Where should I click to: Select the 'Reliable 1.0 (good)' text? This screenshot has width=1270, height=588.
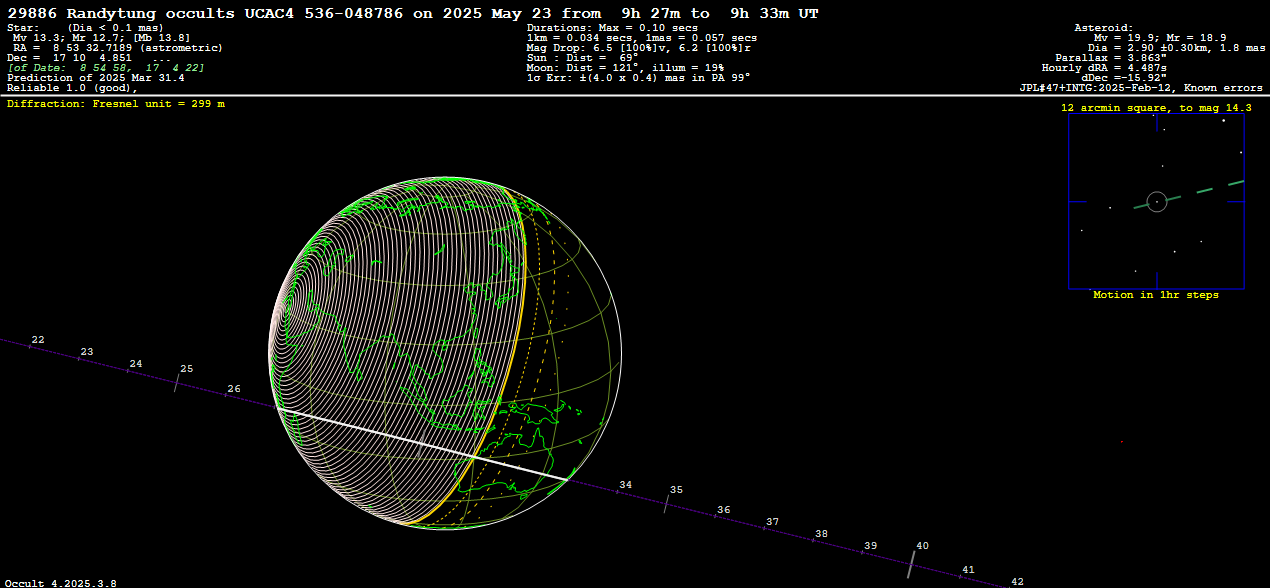(x=72, y=88)
